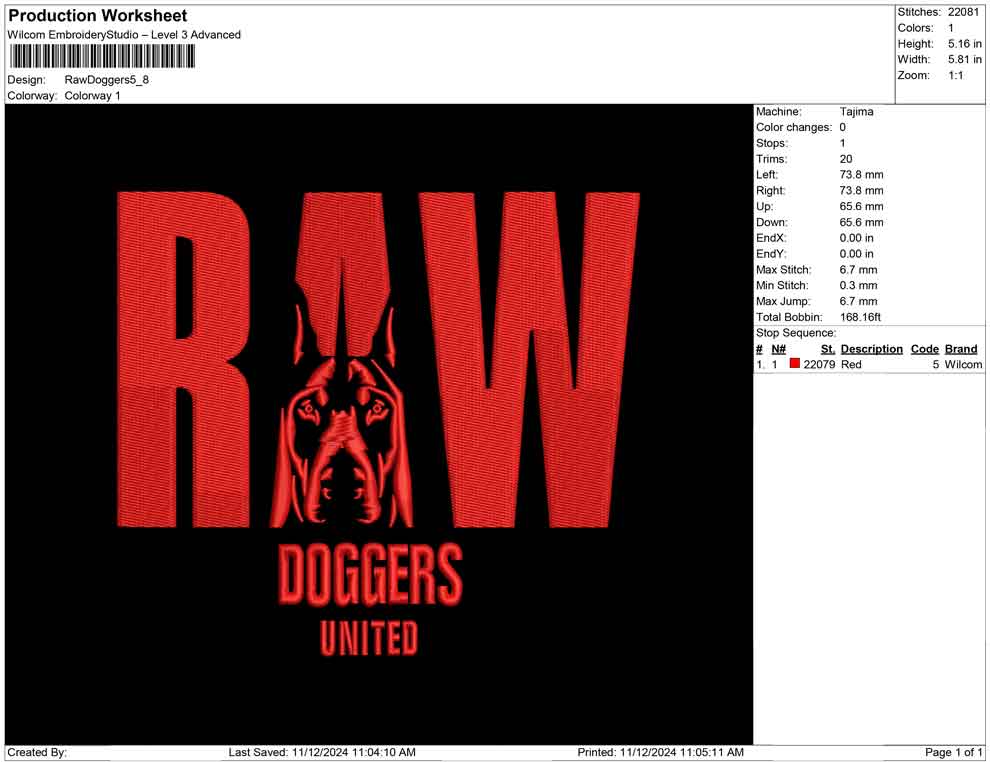Click the Height value 5.16 in
Viewport: 990px width, 762px height.
(x=964, y=44)
